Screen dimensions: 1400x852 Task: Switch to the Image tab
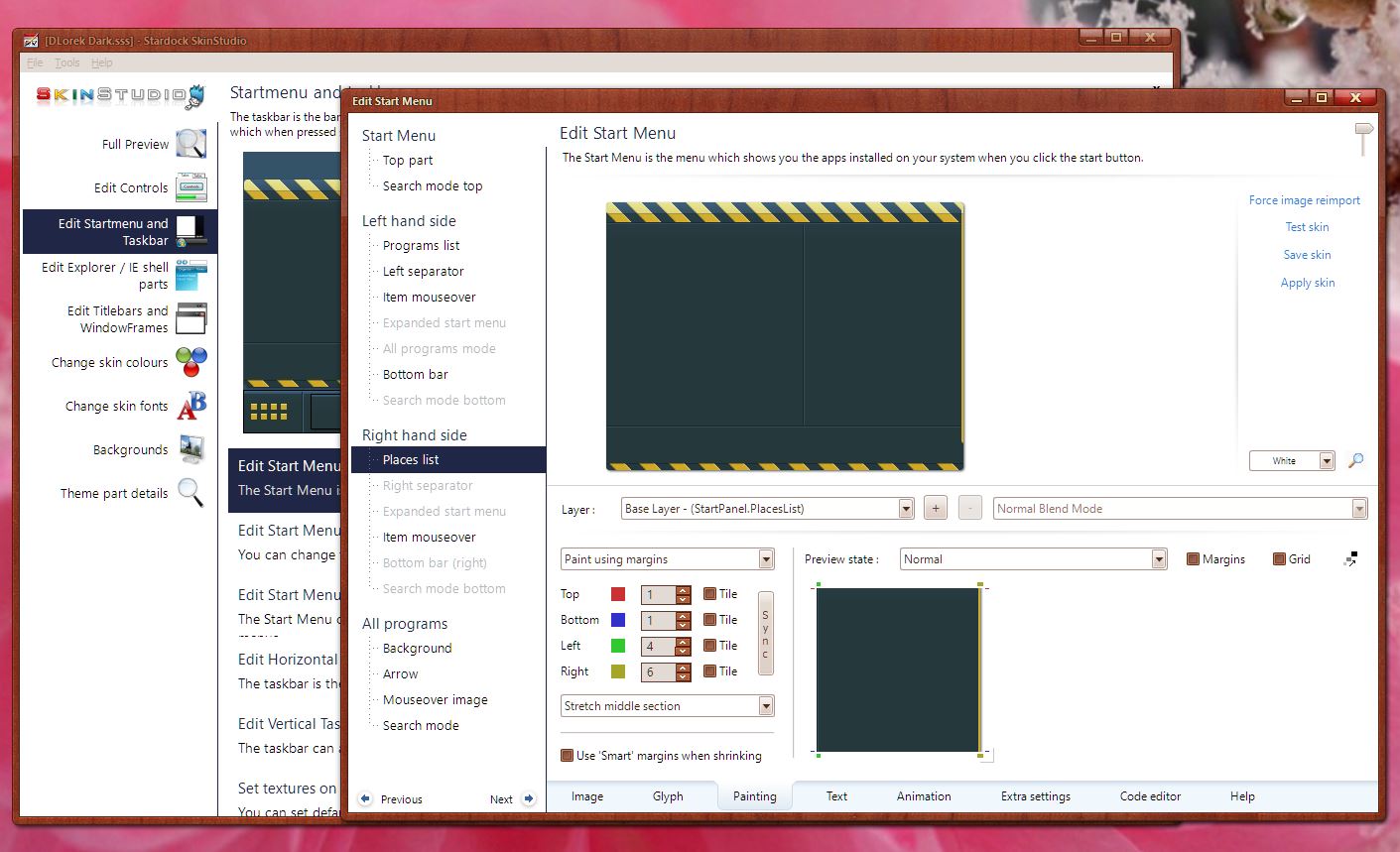(587, 796)
